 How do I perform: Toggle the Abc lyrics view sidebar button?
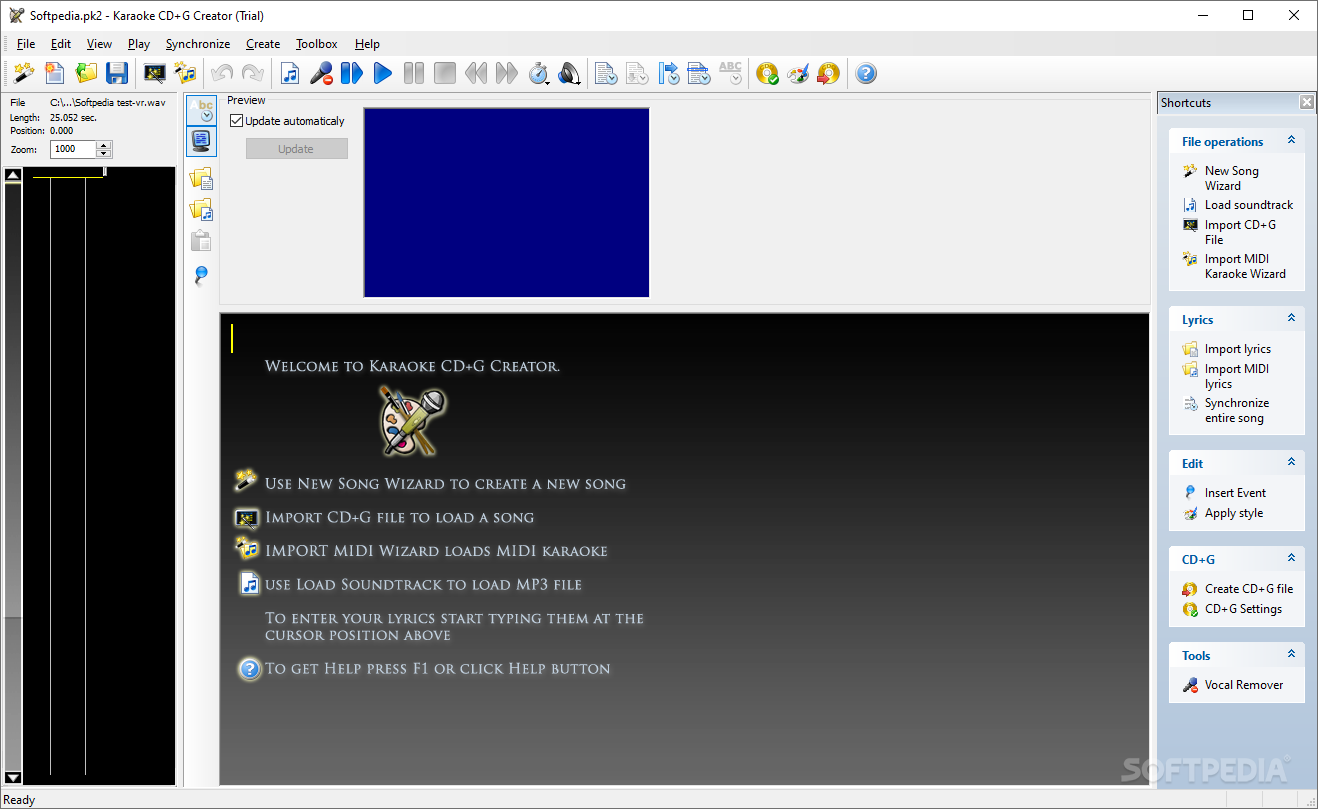coord(202,109)
